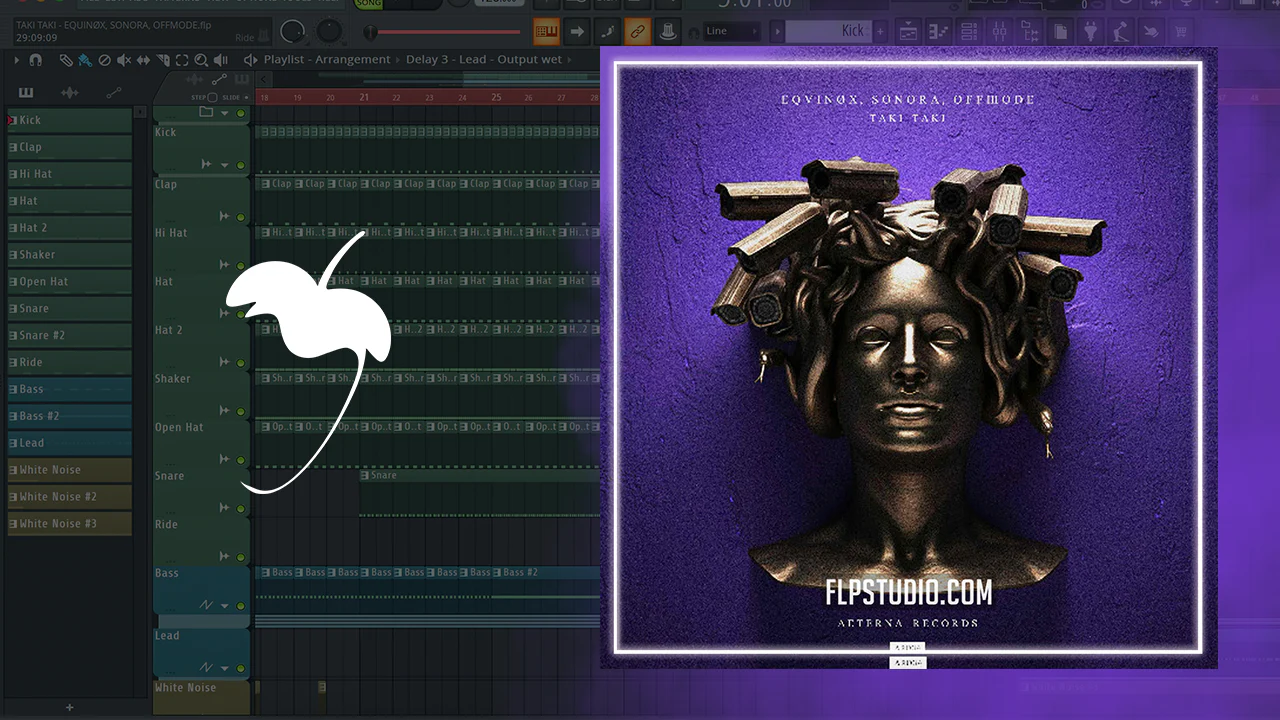Select the Snare #2 pattern in picker
1280x720 pixels.
click(x=70, y=336)
